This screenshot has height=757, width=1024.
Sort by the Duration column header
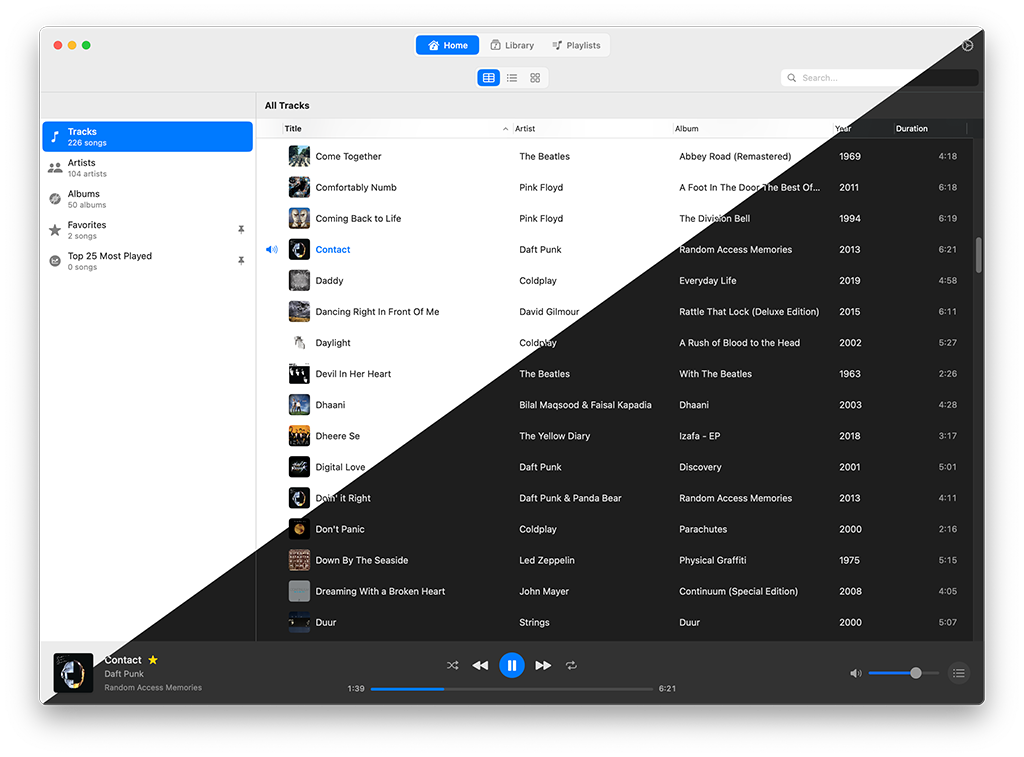click(x=930, y=129)
